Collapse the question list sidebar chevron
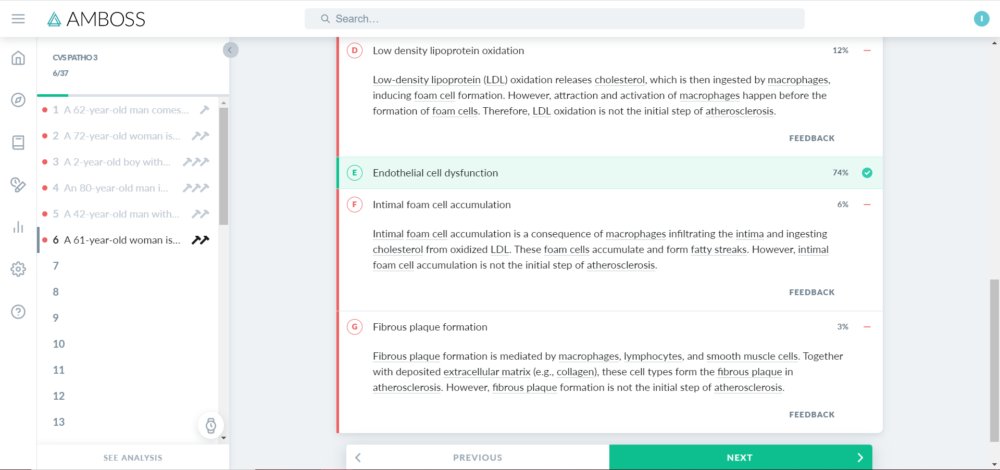The image size is (1000, 470). [x=231, y=50]
